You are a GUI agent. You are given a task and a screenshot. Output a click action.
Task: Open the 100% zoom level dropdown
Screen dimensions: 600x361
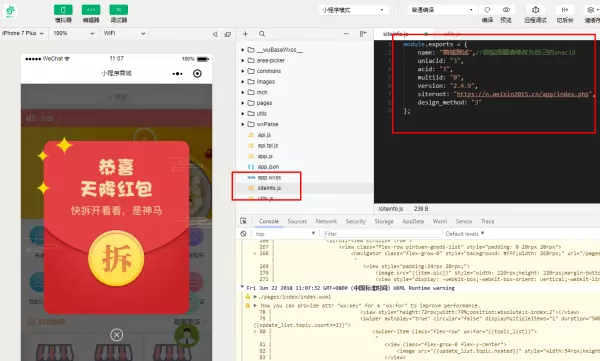click(x=74, y=33)
